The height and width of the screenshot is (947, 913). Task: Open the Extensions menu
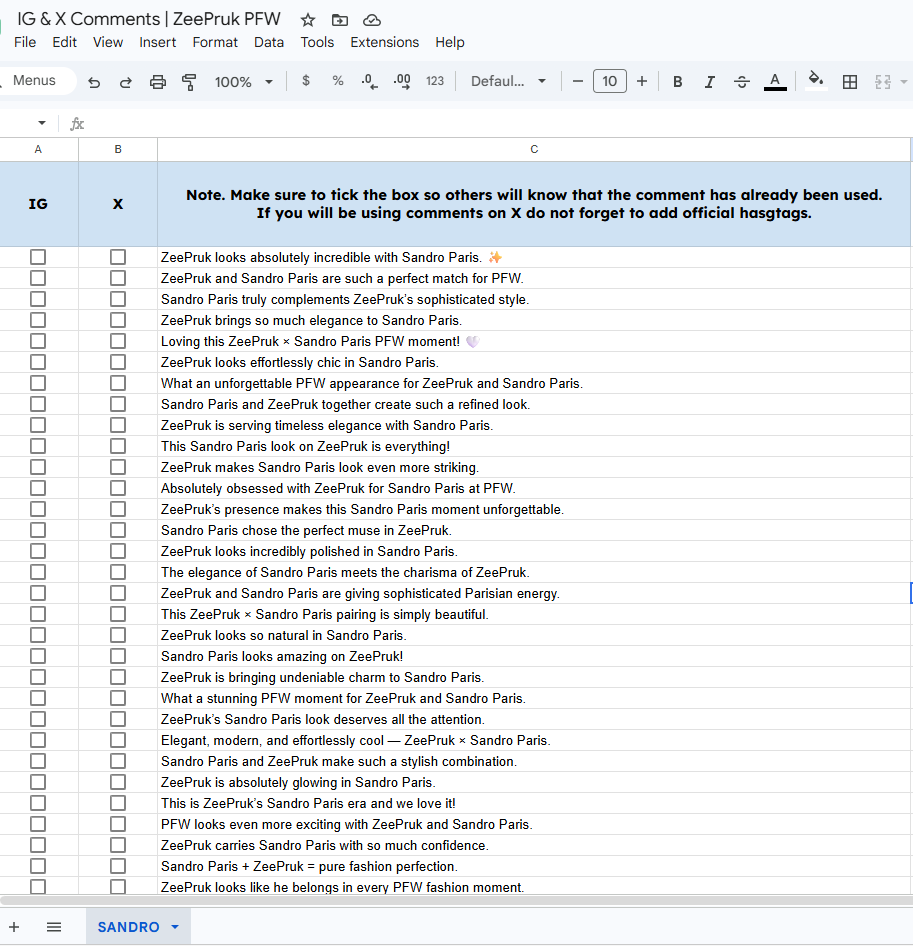click(385, 42)
